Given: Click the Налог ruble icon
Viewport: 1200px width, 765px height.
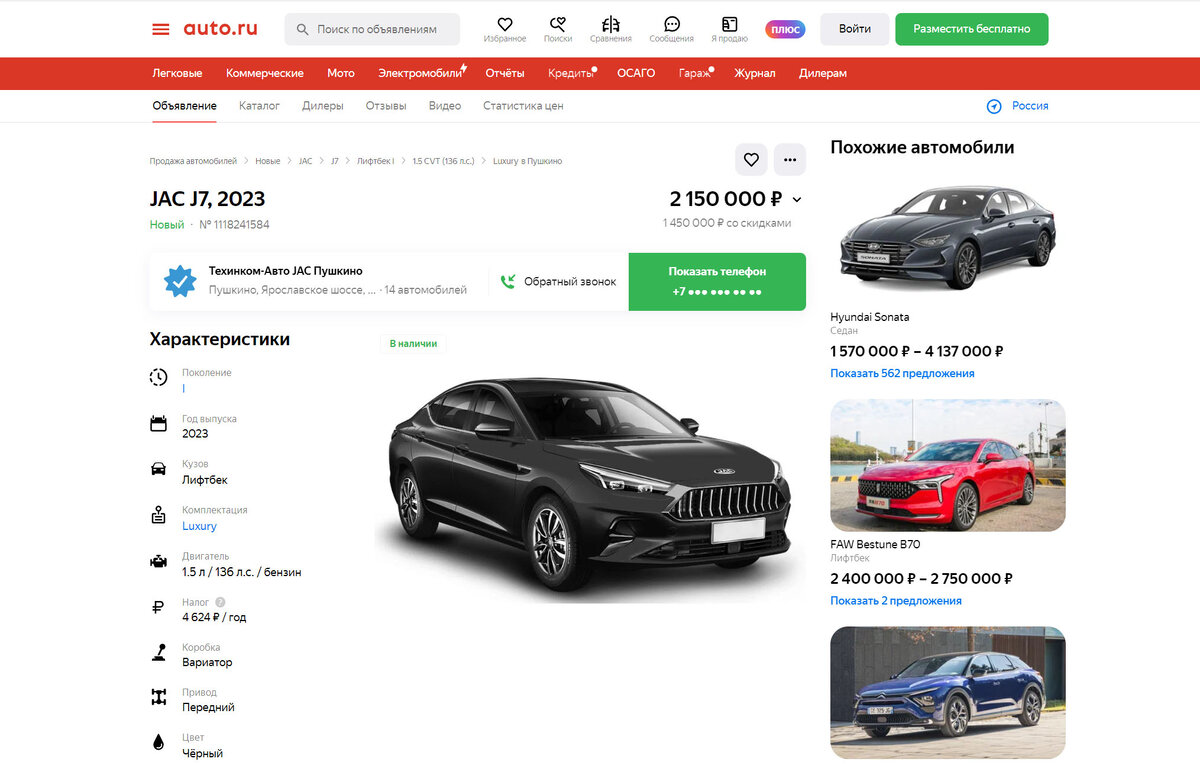Looking at the screenshot, I should (159, 607).
